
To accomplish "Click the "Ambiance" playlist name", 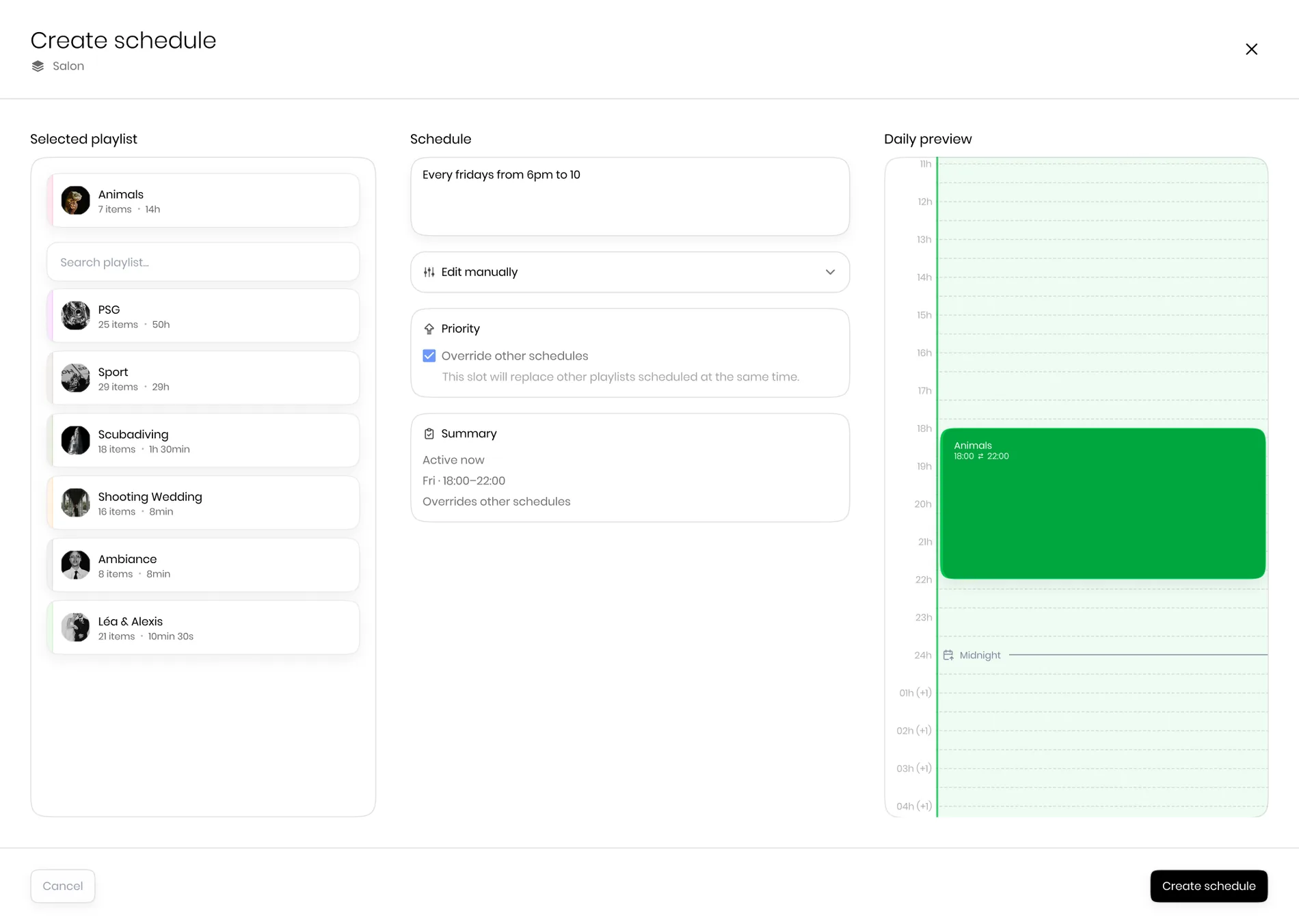I will [x=127, y=559].
